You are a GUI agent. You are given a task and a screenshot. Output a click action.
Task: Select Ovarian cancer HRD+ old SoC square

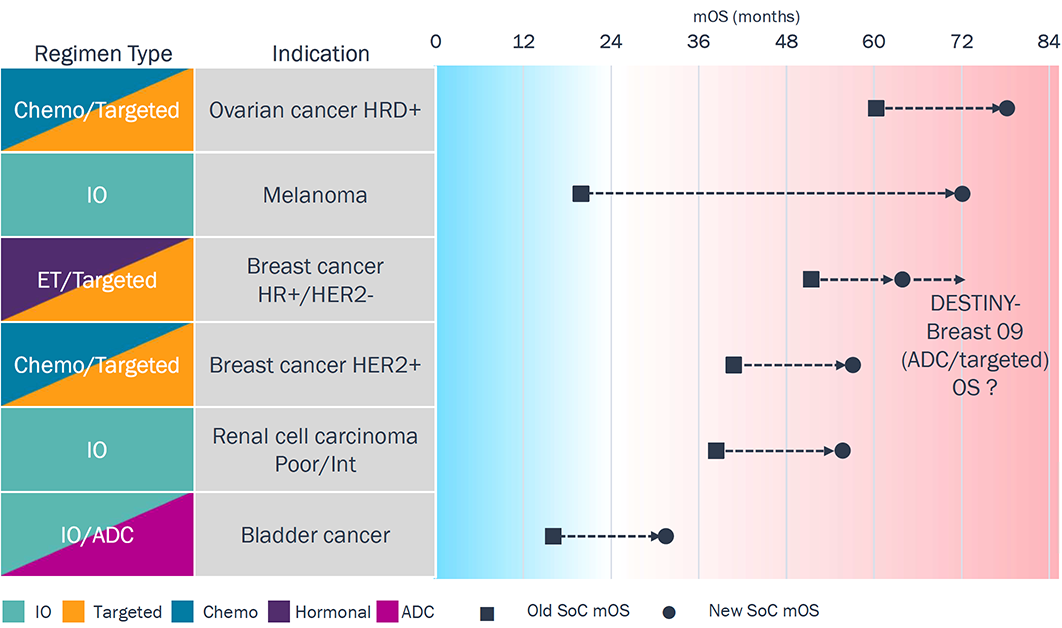point(876,108)
